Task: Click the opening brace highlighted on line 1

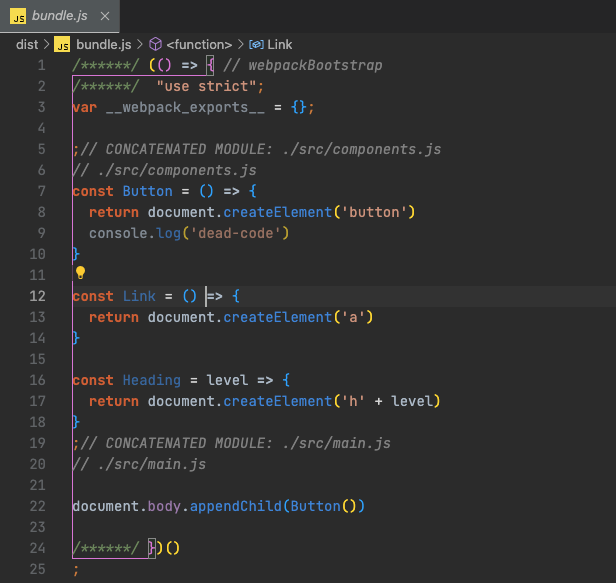Action: click(x=210, y=65)
